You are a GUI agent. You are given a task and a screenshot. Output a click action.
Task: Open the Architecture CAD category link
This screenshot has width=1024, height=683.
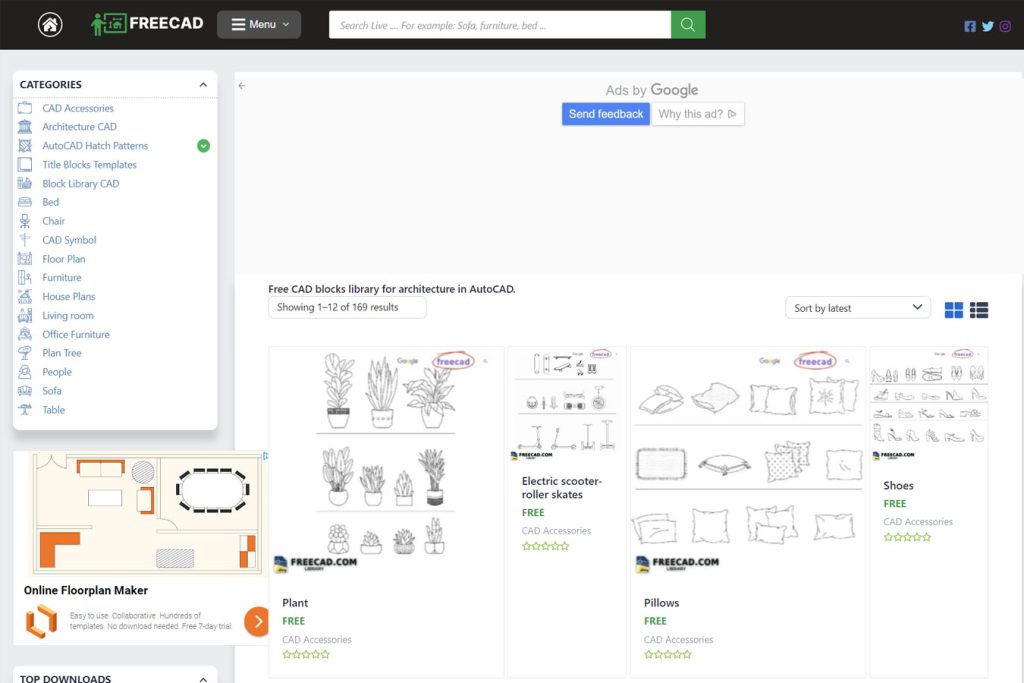(80, 127)
